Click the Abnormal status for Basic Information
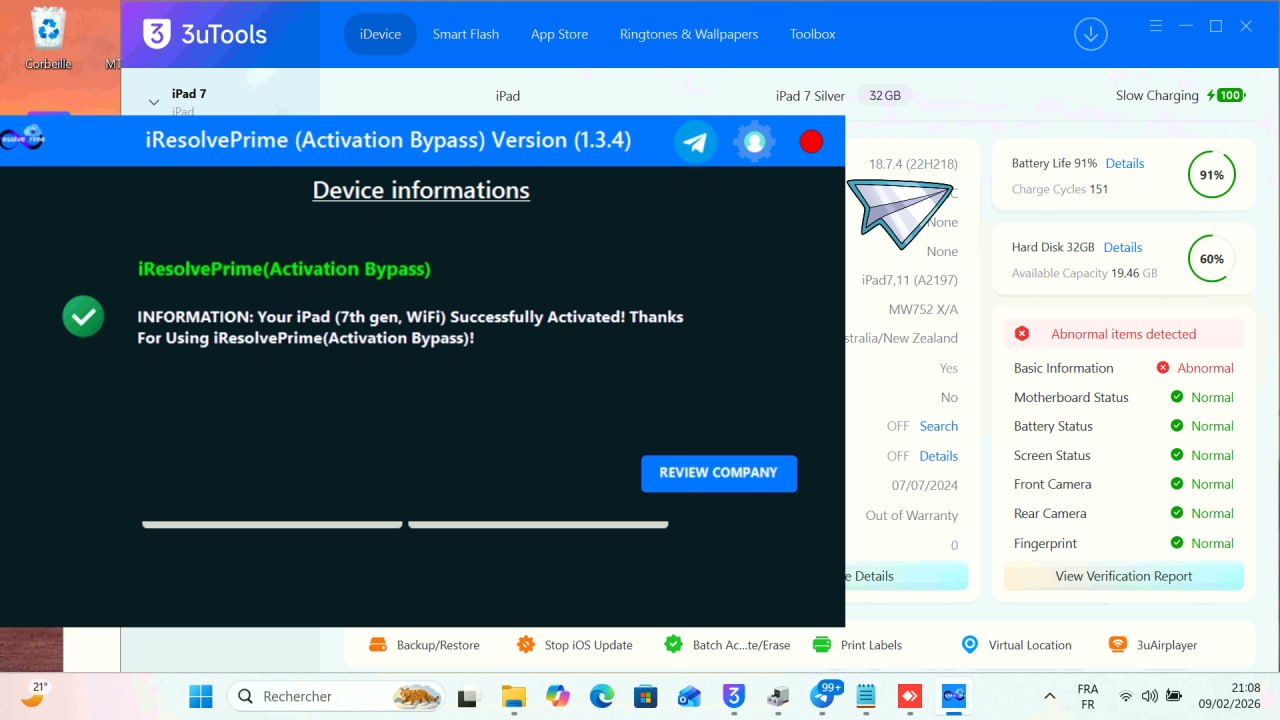The image size is (1280, 720). [x=1195, y=368]
